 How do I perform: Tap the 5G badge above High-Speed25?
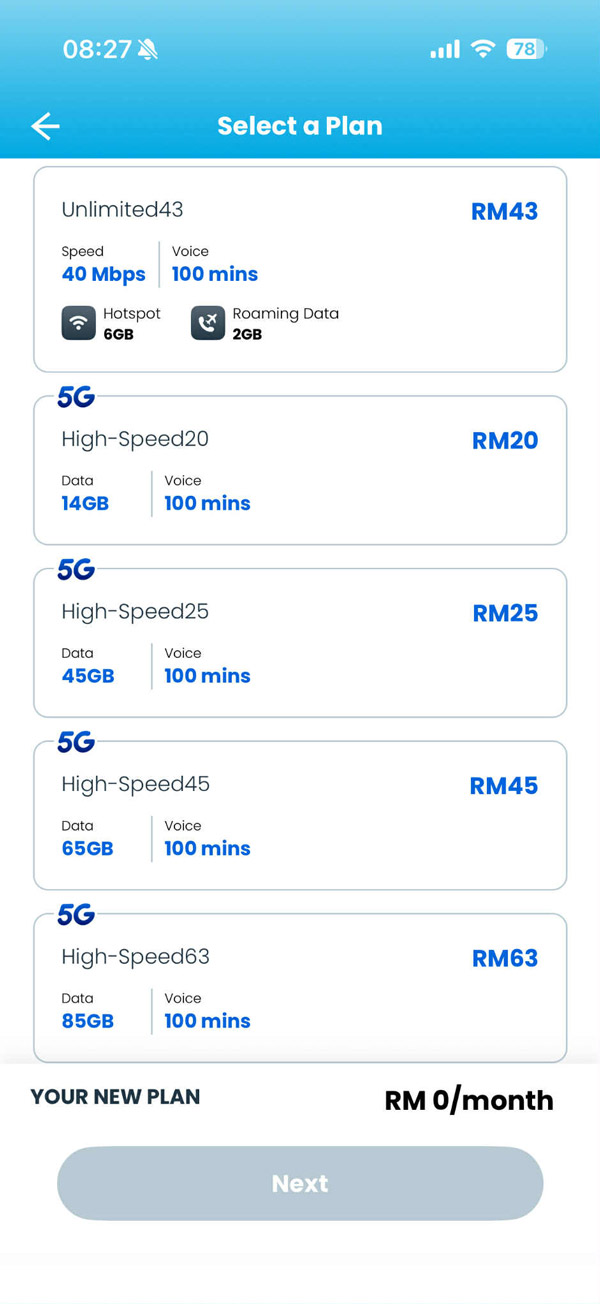[76, 570]
